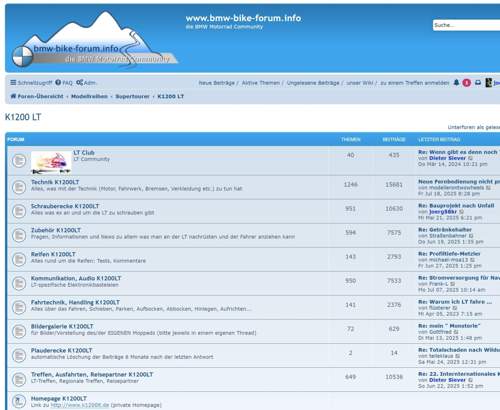Click the forum status icon for Technik K1200LT

pyautogui.click(x=19, y=187)
